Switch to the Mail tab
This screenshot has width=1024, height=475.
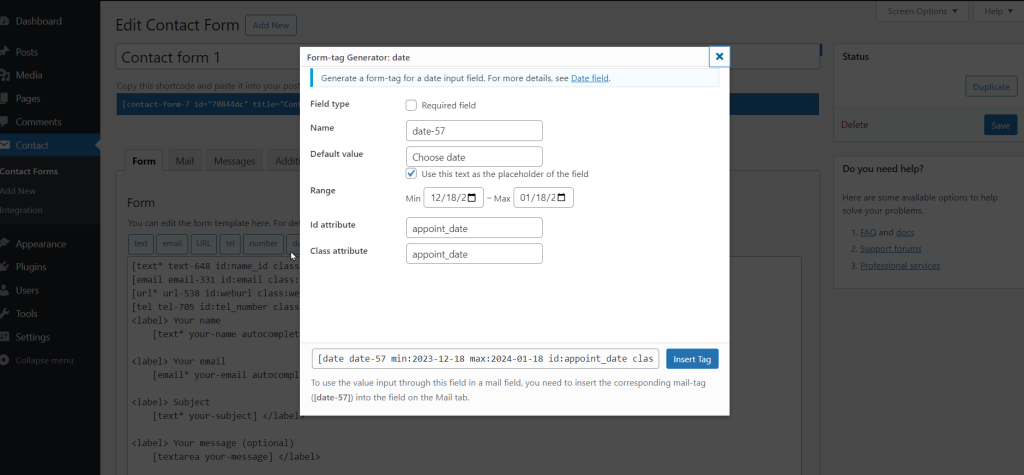pos(184,161)
